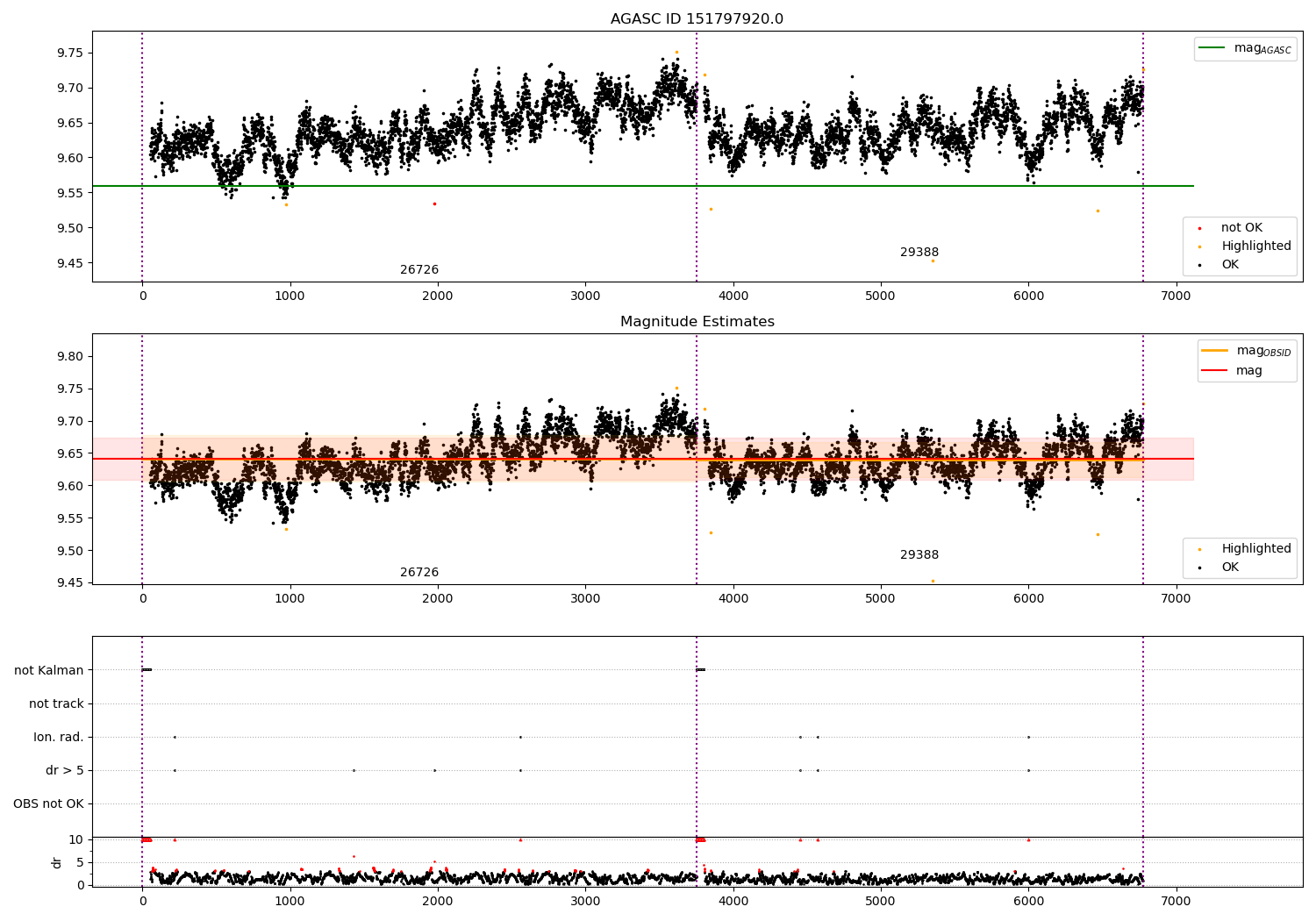Viewport: 1316px width, 921px height.
Task: Click the 7000 x-axis tick of bottom plot
Action: tap(1177, 901)
